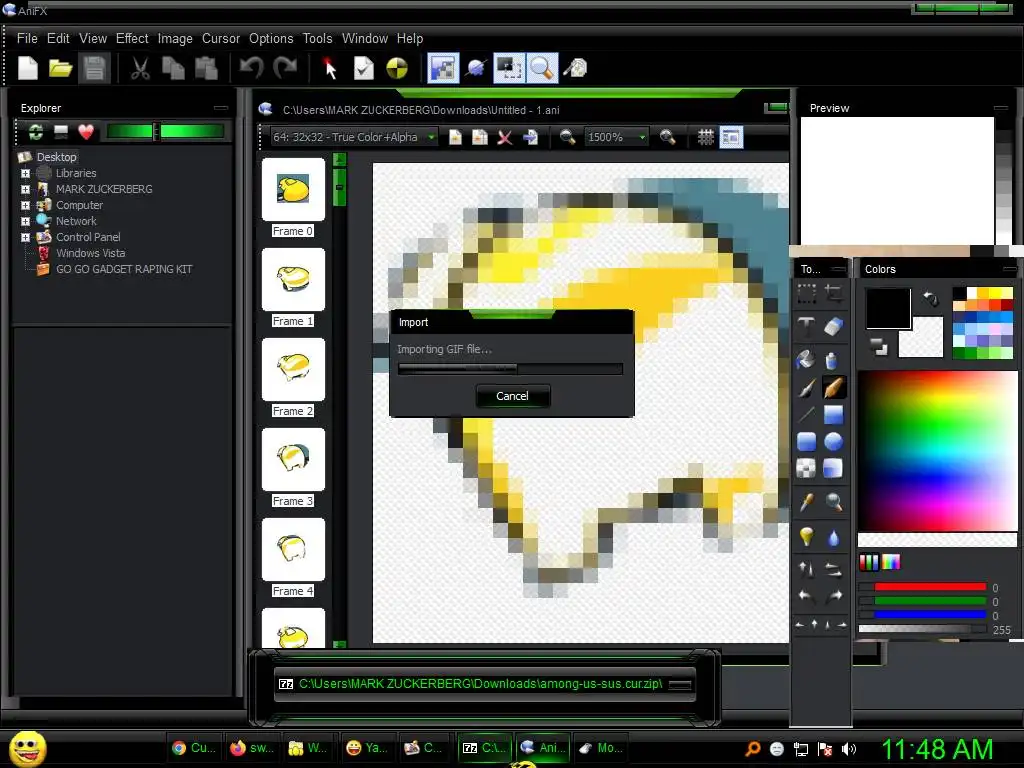Open the 32x32 True Color+Alpha format dropdown
The image size is (1024, 768).
(355, 137)
